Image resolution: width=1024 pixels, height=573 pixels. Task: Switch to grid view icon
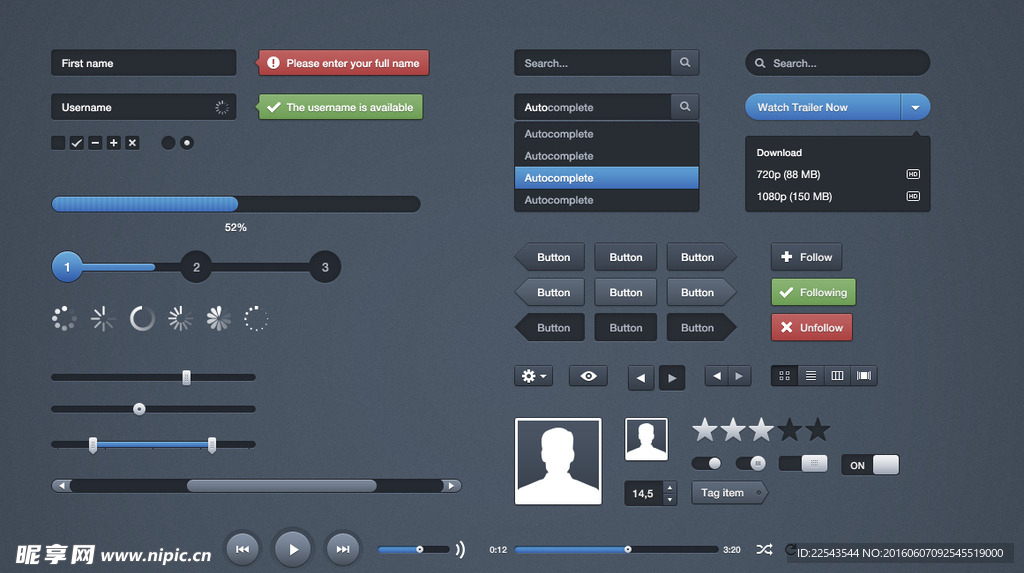click(x=784, y=376)
